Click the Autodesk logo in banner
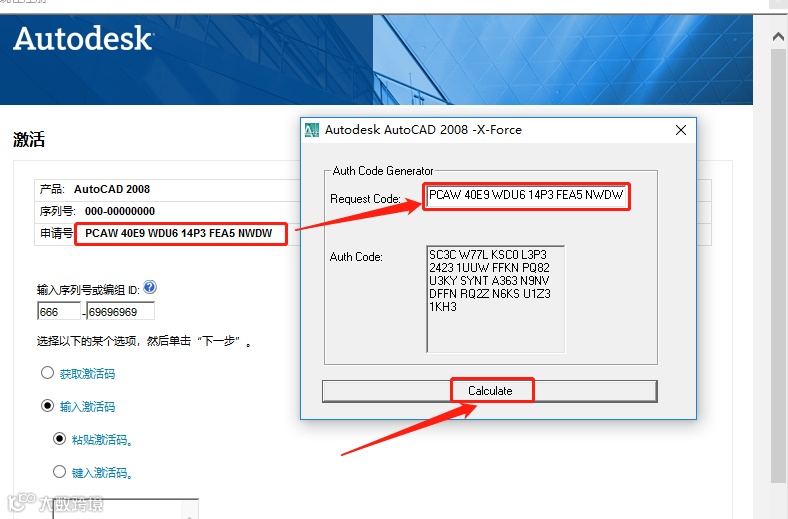 83,38
